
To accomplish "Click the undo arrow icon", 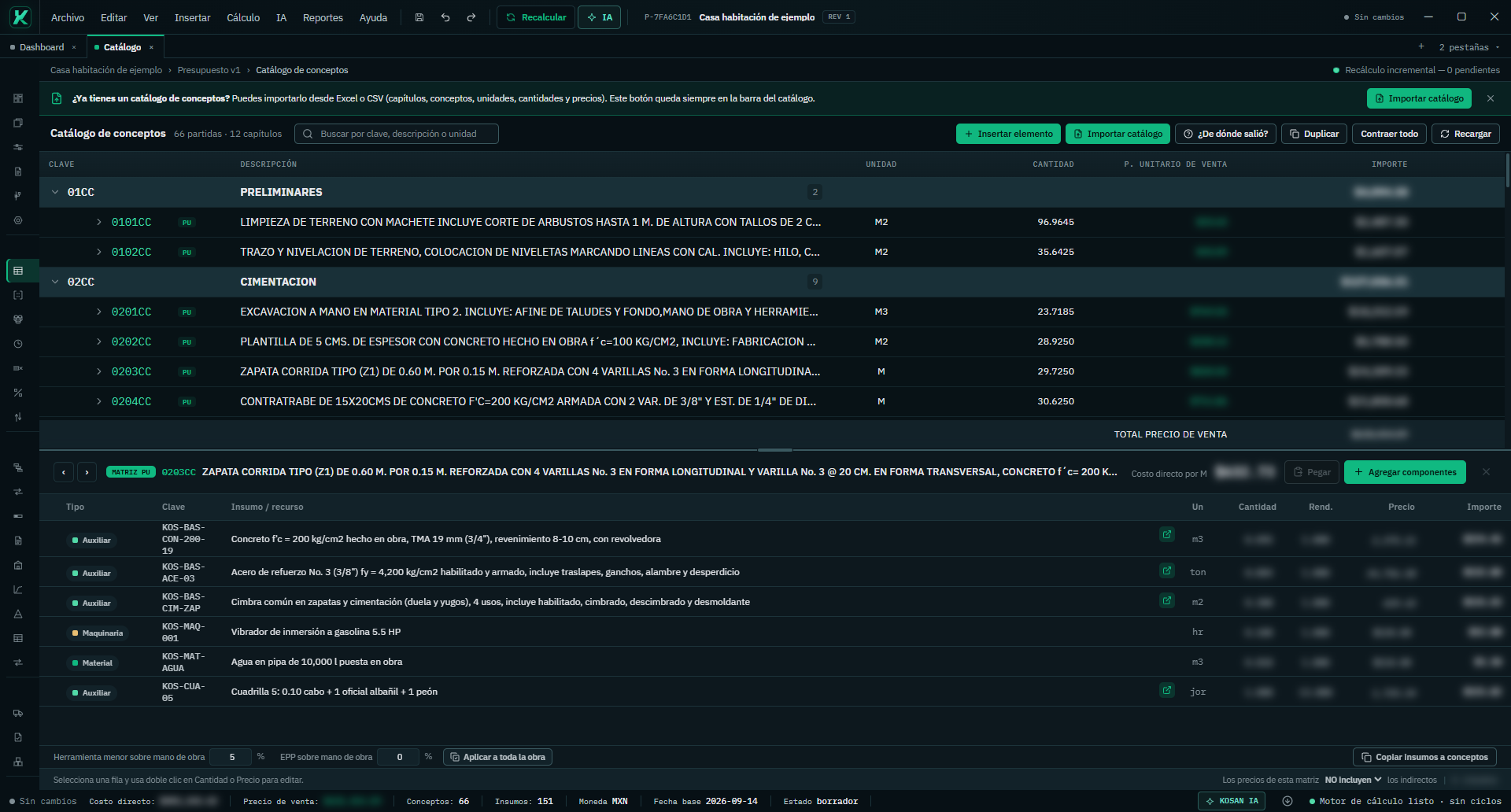I will pos(445,17).
